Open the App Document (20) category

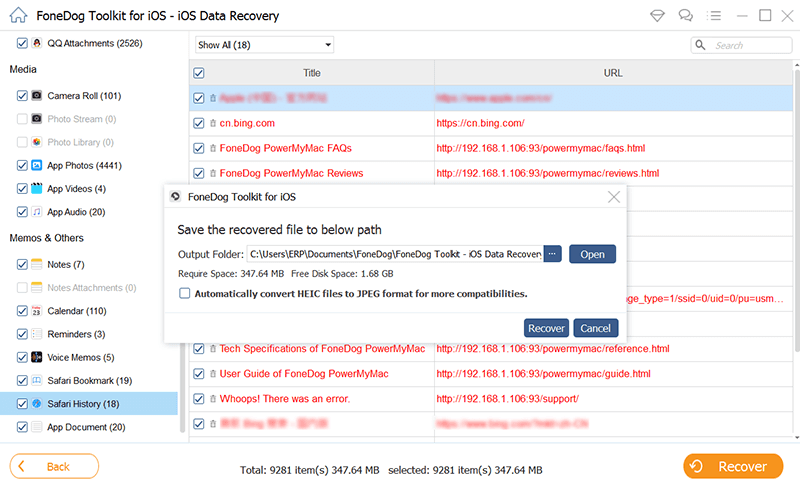click(x=86, y=427)
